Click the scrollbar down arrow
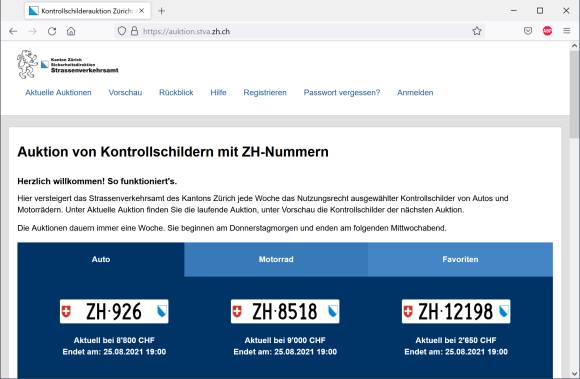 point(574,373)
